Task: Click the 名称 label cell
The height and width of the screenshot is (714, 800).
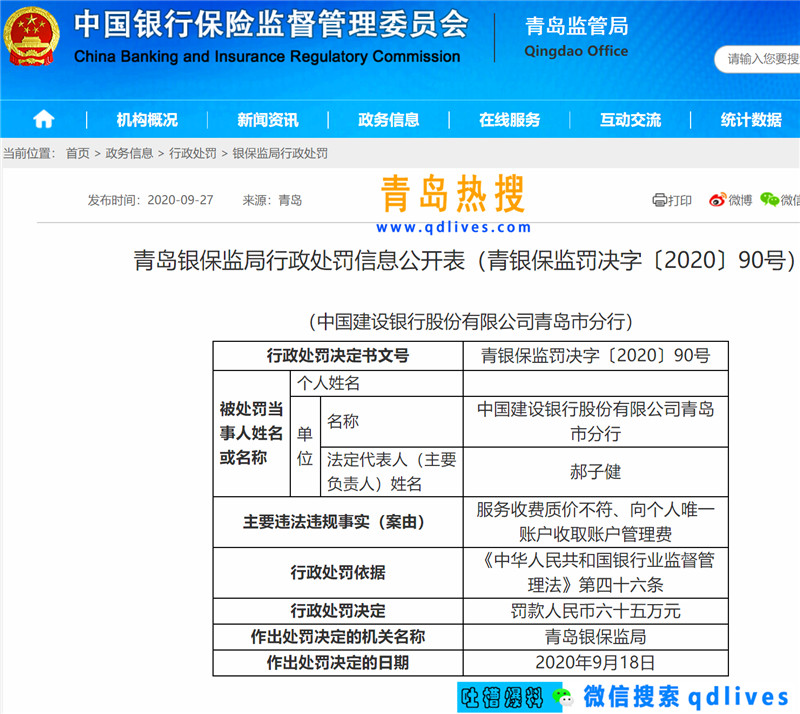Action: point(391,422)
